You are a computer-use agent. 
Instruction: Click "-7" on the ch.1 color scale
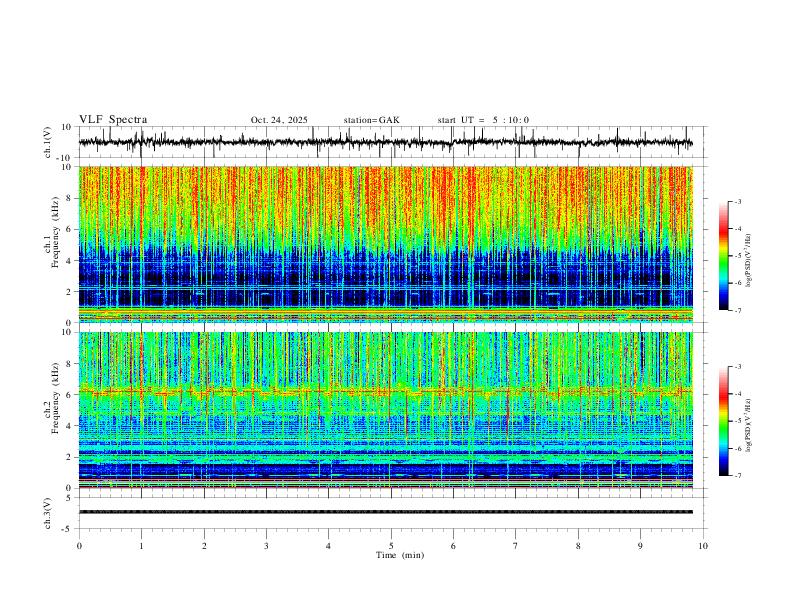[x=737, y=310]
